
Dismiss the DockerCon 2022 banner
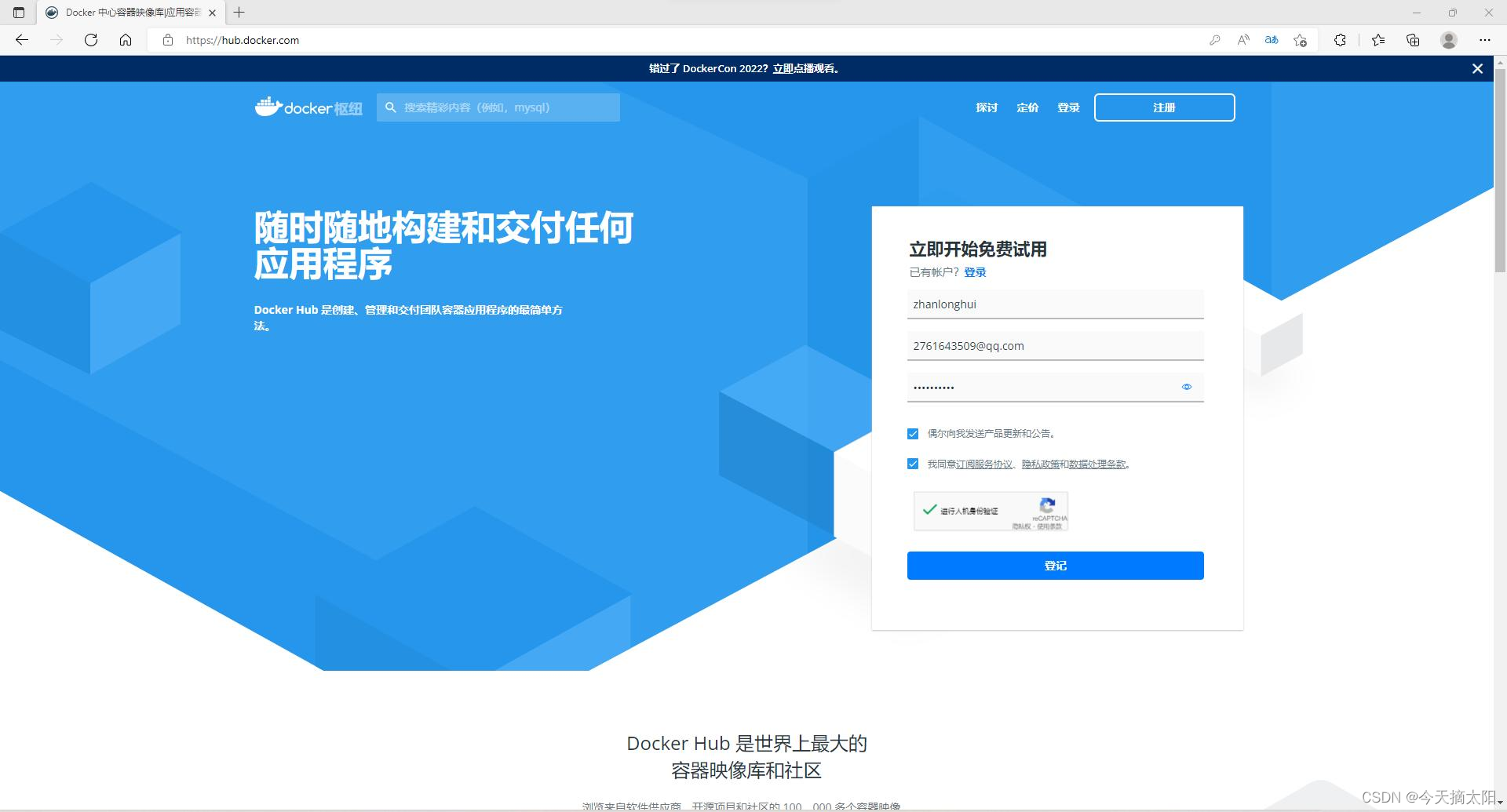(1477, 69)
